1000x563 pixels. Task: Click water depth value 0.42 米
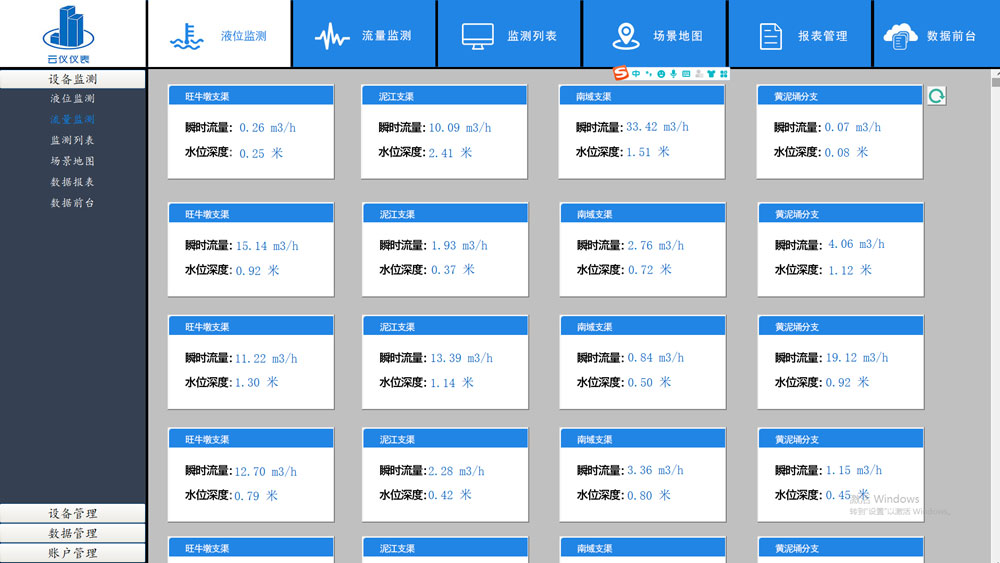click(x=450, y=495)
